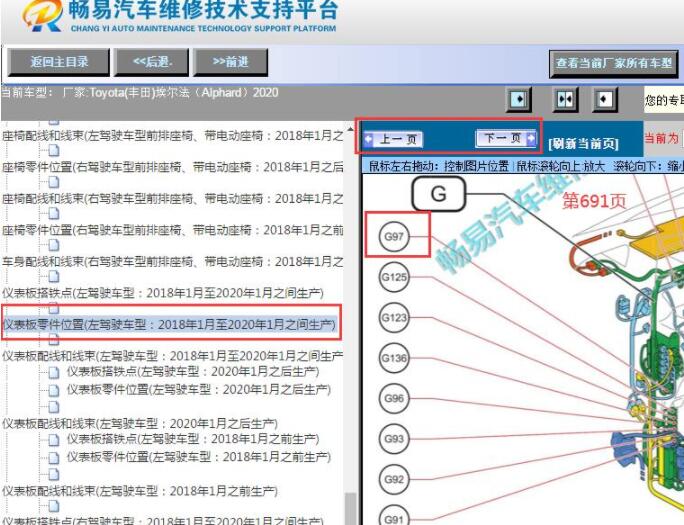Image resolution: width=684 pixels, height=525 pixels.
Task: Open 车身配线和线束(右驾驶车型前排座椅 item
Action: pos(173,262)
